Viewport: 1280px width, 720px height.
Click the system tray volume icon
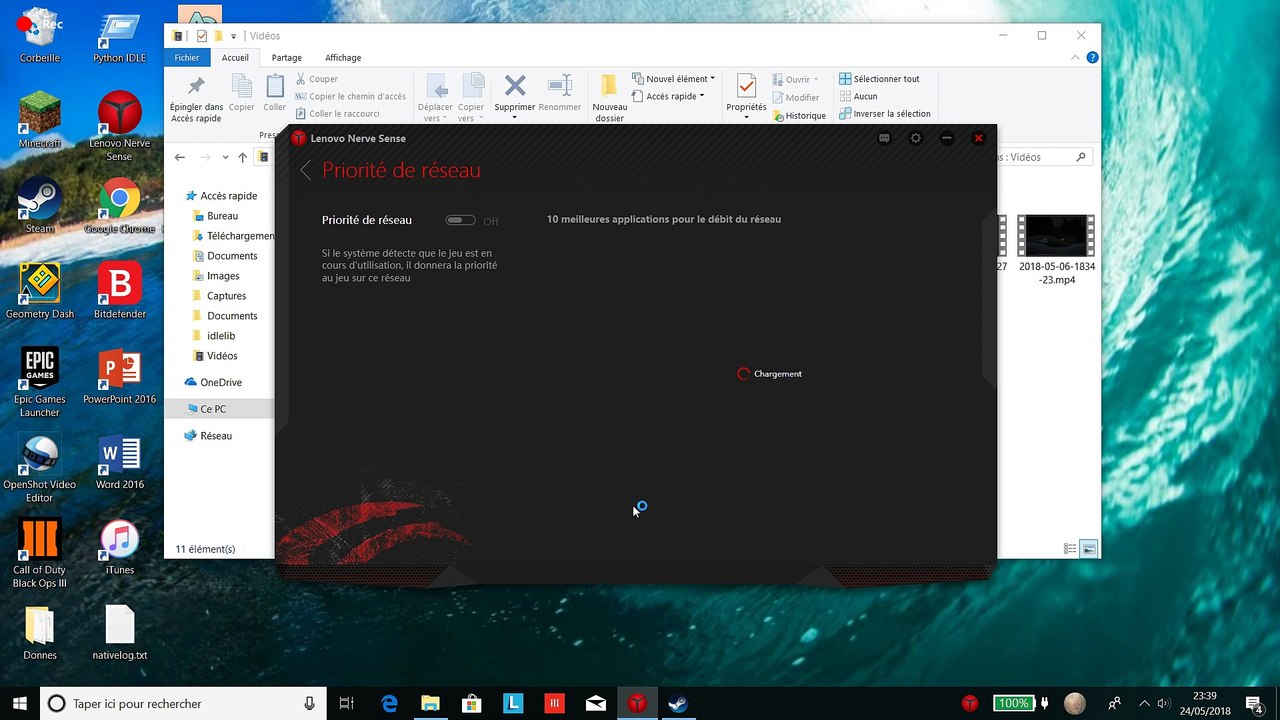click(1163, 704)
